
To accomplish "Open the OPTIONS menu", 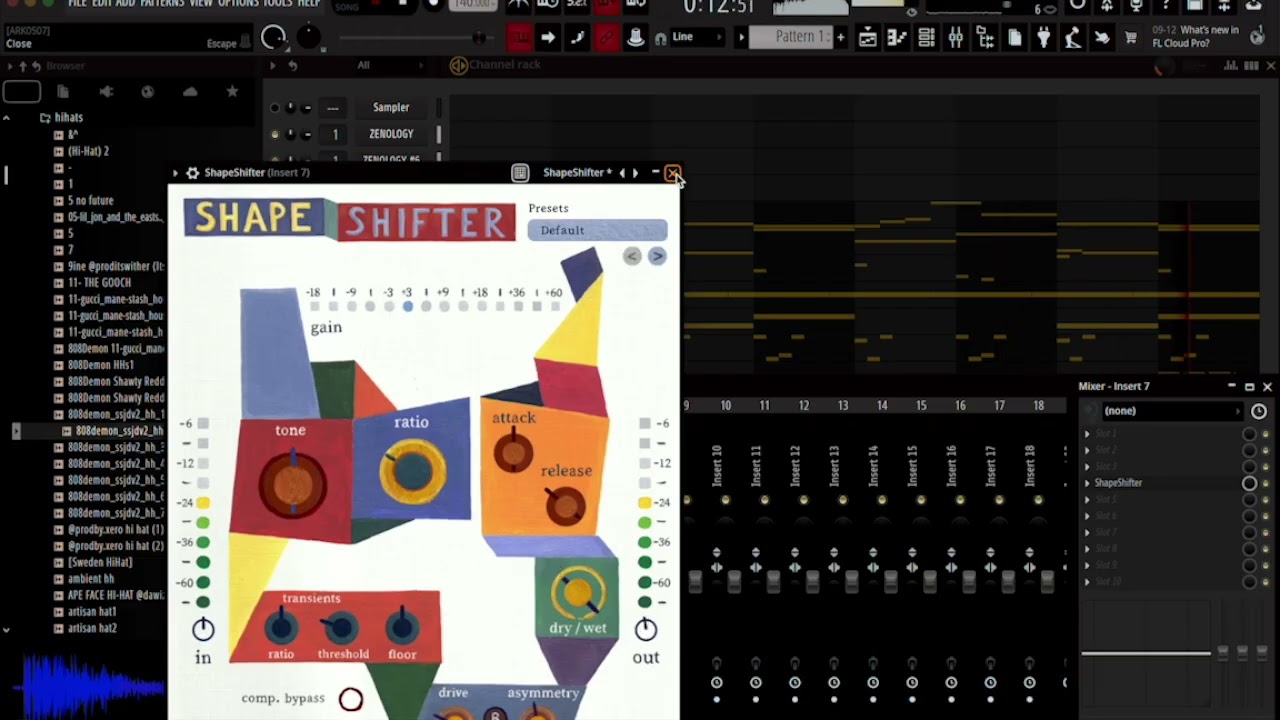I will point(238,4).
